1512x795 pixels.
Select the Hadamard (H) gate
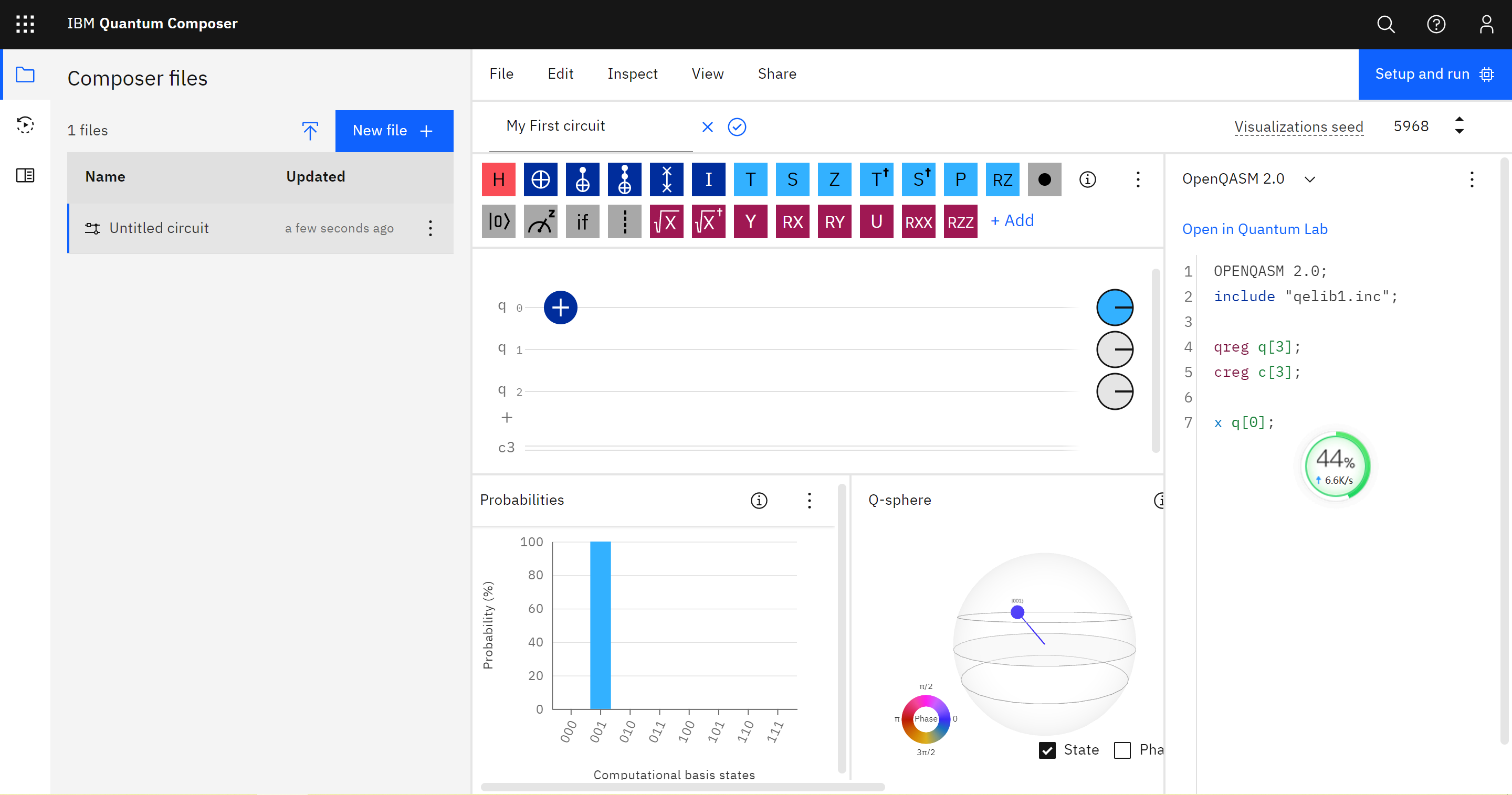click(x=498, y=179)
